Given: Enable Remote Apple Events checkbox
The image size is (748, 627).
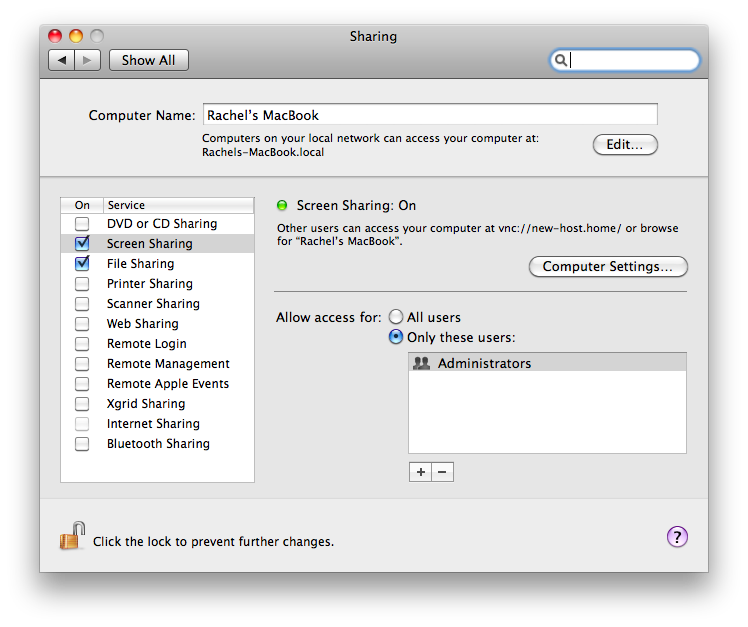Looking at the screenshot, I should pyautogui.click(x=82, y=384).
